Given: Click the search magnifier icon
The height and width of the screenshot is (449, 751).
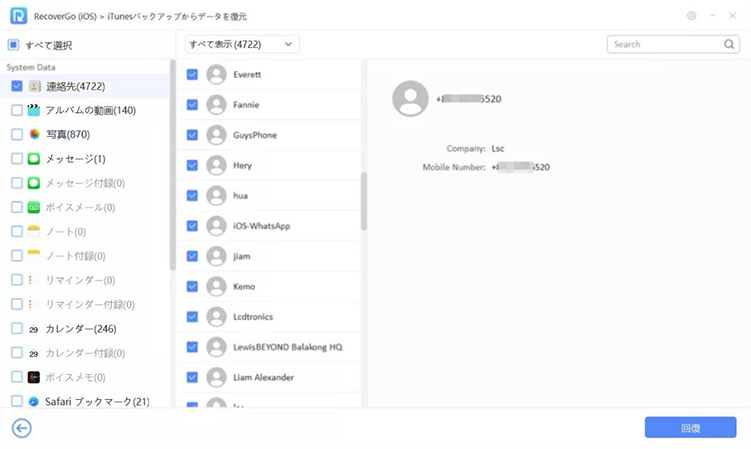Looking at the screenshot, I should [x=728, y=44].
